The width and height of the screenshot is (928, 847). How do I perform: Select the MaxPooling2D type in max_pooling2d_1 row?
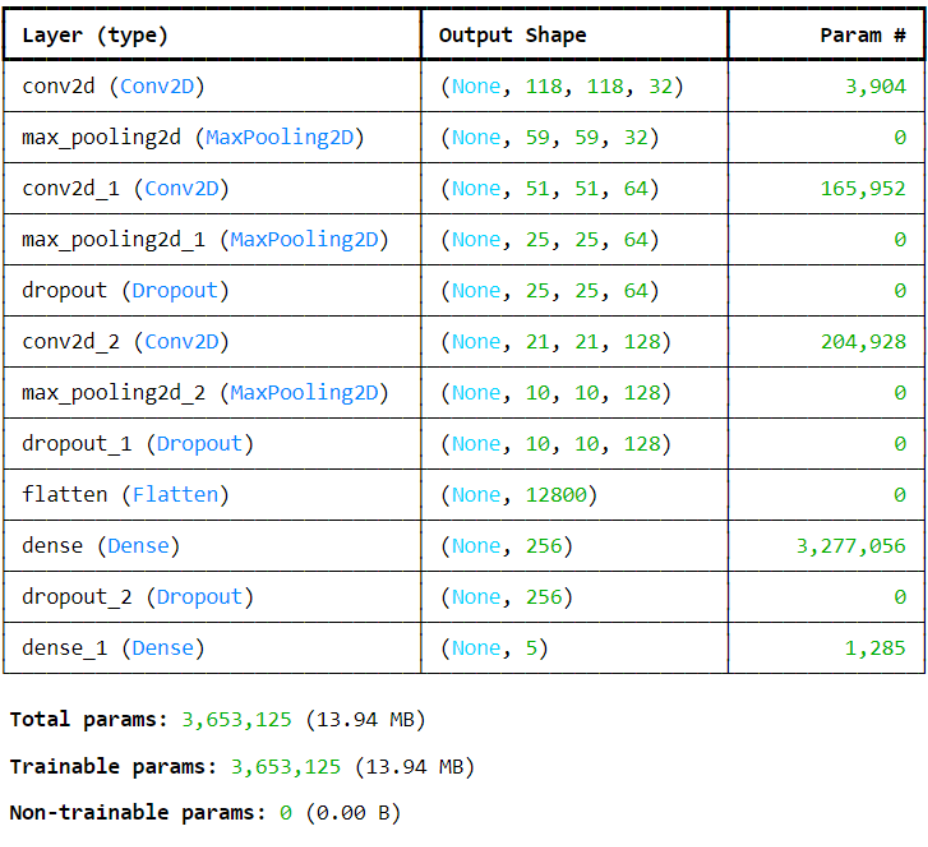pos(309,239)
